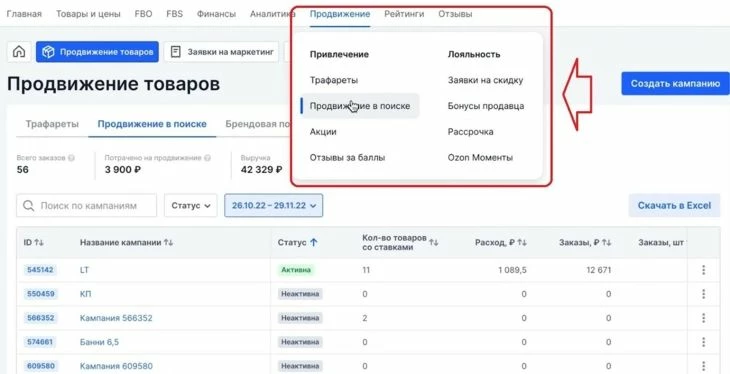Open three-dot menu for Банни 6,5
The height and width of the screenshot is (374, 730).
click(703, 342)
